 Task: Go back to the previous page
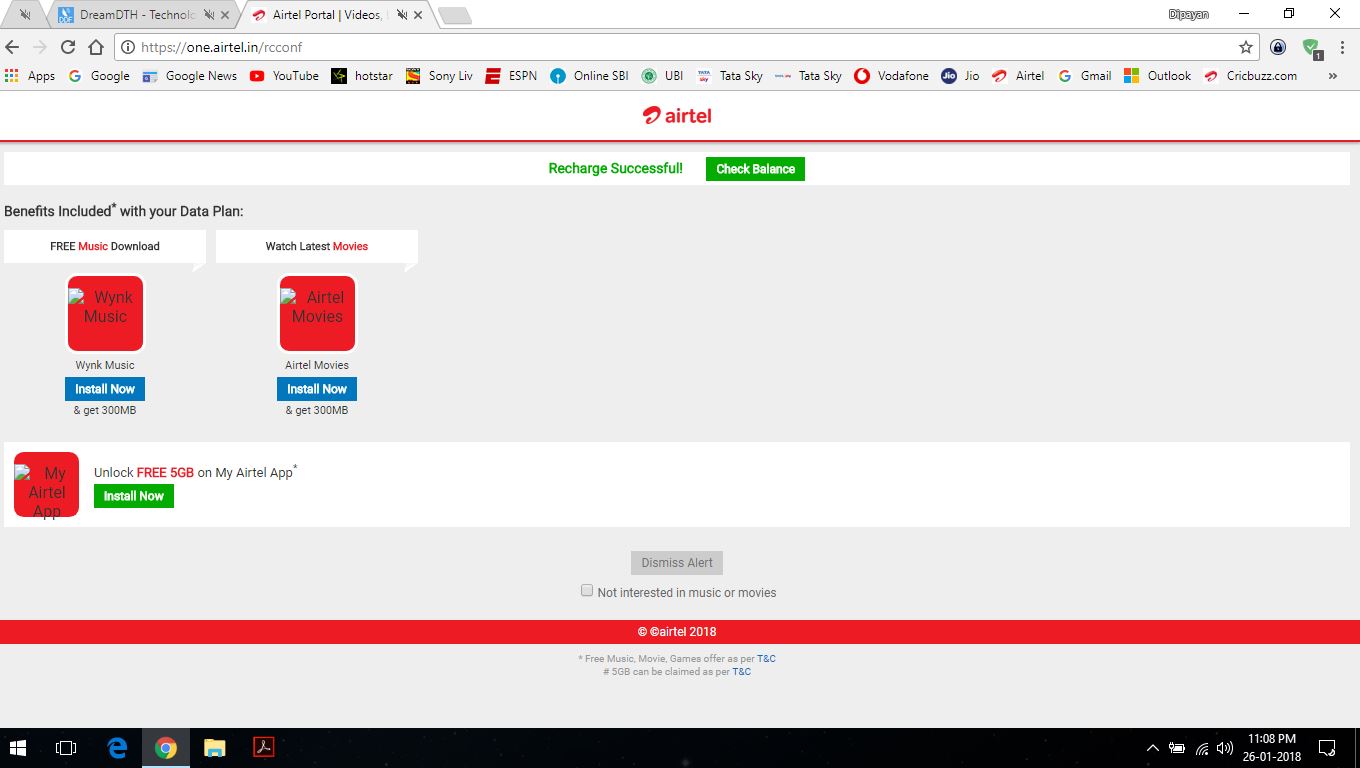(x=12, y=47)
